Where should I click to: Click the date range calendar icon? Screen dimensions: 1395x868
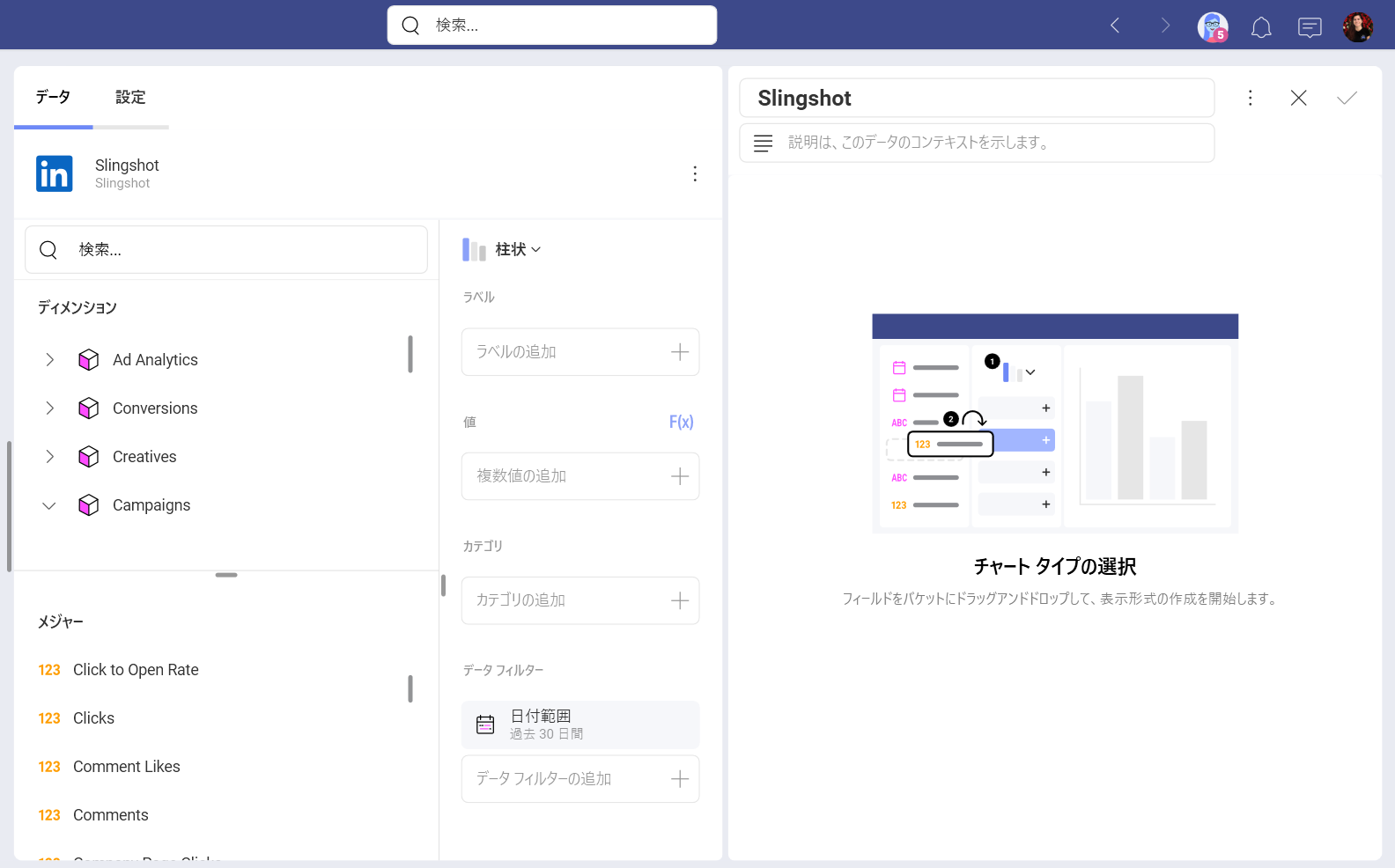click(485, 725)
